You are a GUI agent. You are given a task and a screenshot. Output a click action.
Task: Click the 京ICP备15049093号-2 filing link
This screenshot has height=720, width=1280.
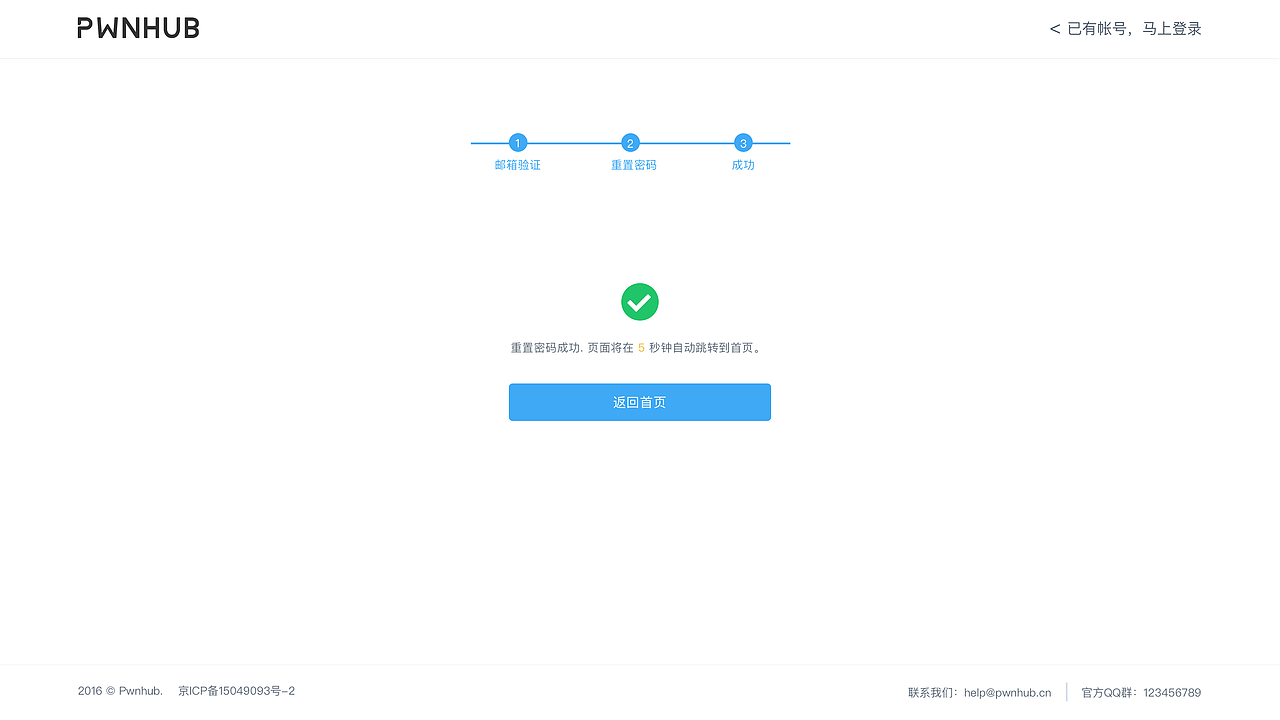tap(236, 690)
